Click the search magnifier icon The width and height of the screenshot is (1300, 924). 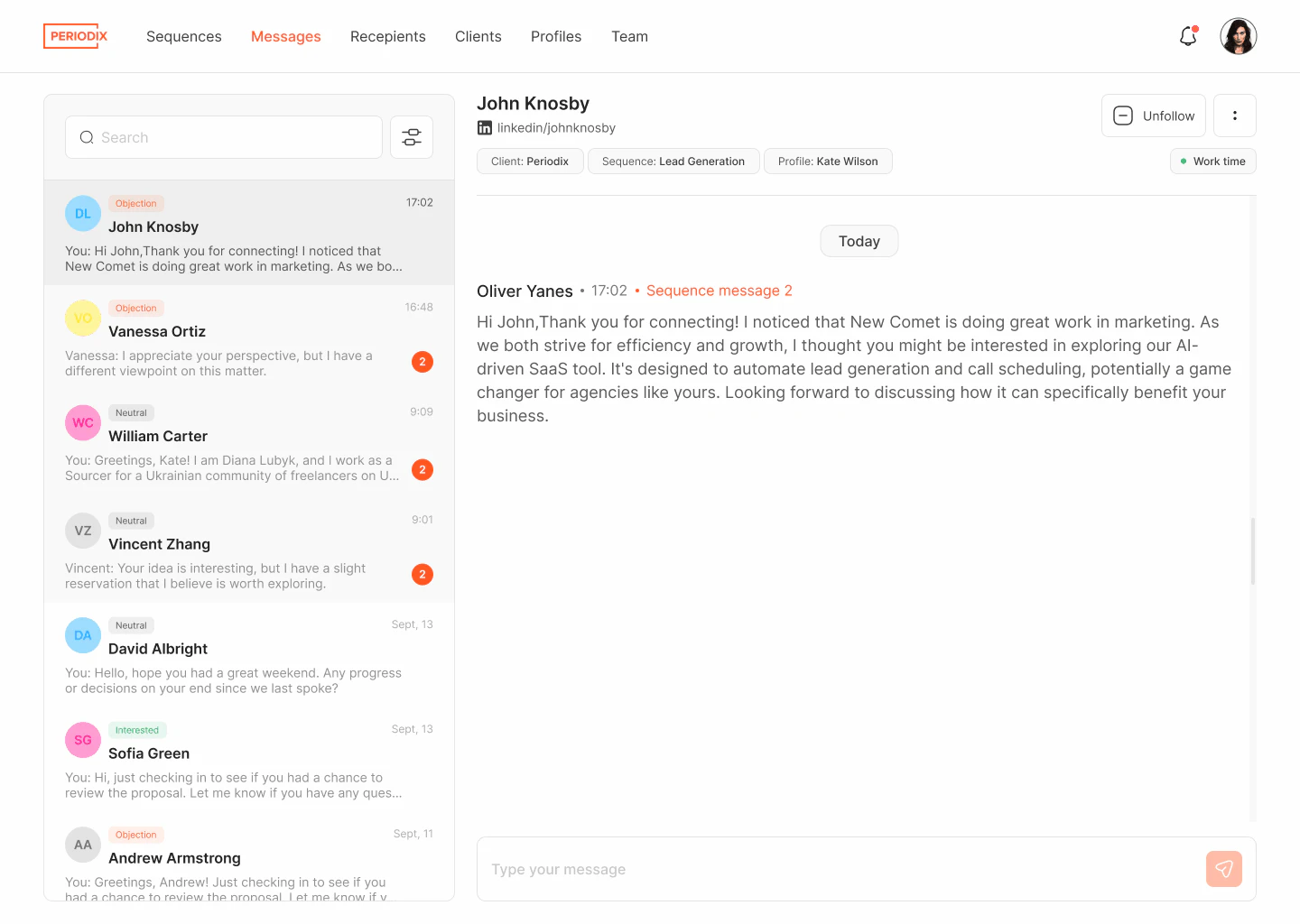pyautogui.click(x=87, y=137)
